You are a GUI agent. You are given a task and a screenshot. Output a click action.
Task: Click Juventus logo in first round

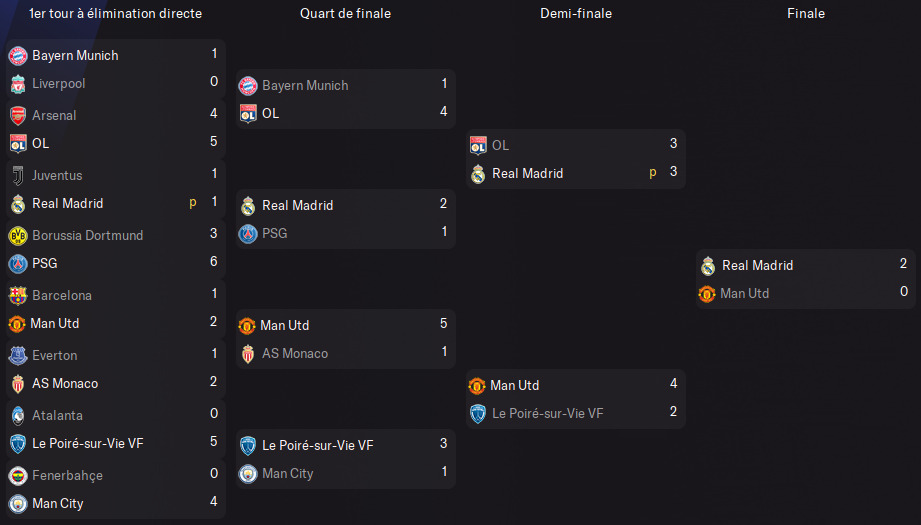click(x=18, y=176)
